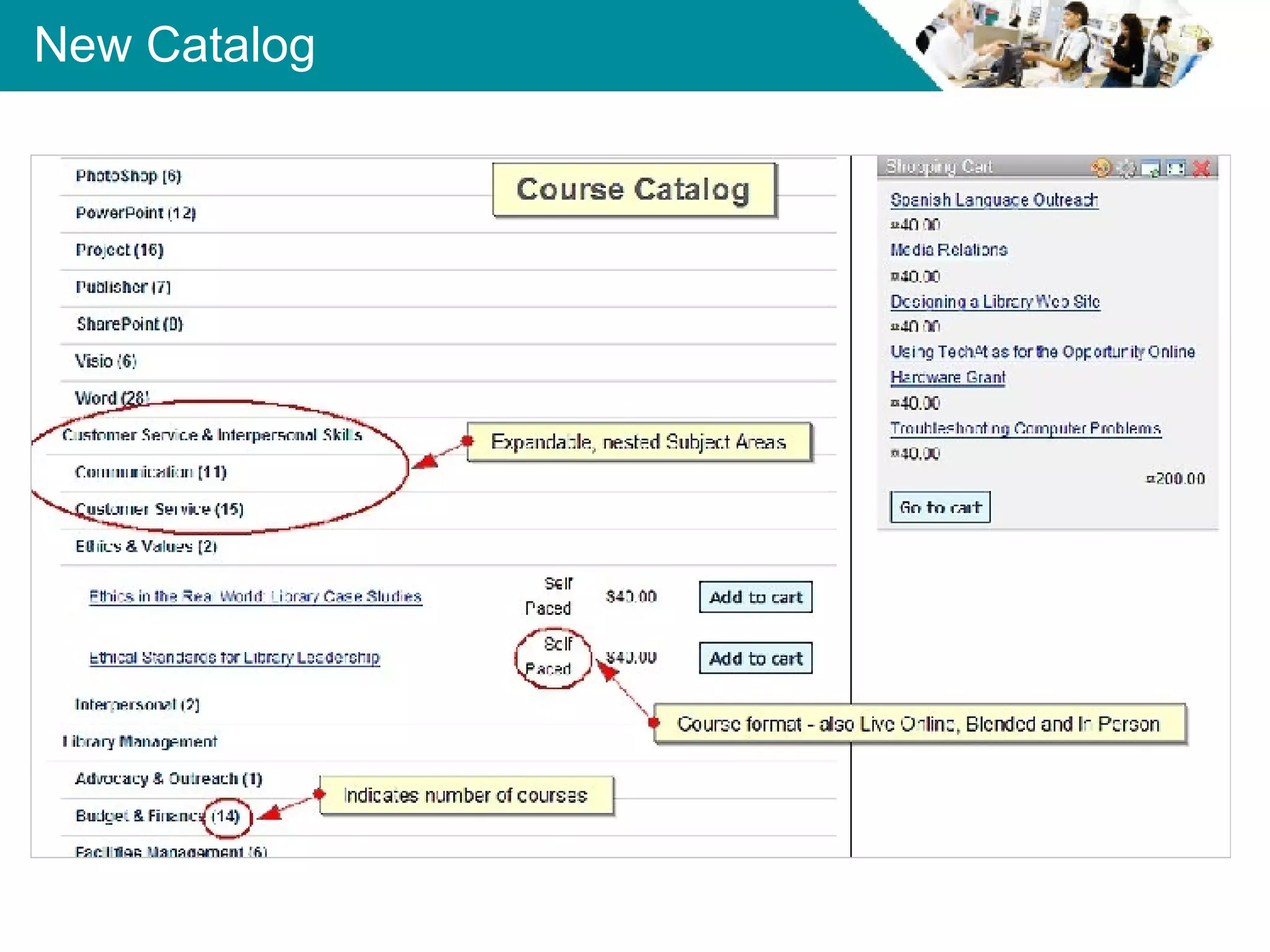
Task: Click the maximize icon in Shopping Cart header
Action: tap(1176, 168)
